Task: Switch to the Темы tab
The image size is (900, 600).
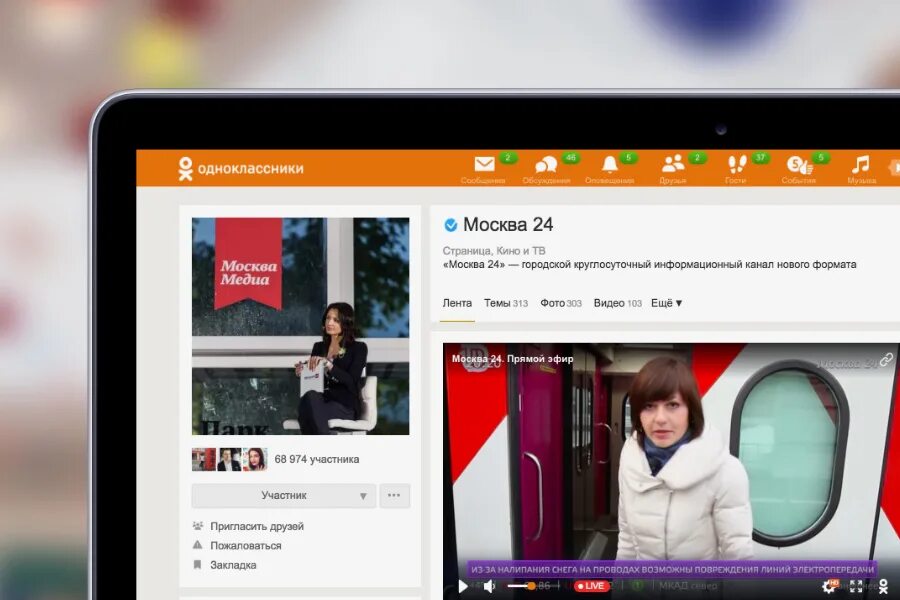Action: pos(506,303)
